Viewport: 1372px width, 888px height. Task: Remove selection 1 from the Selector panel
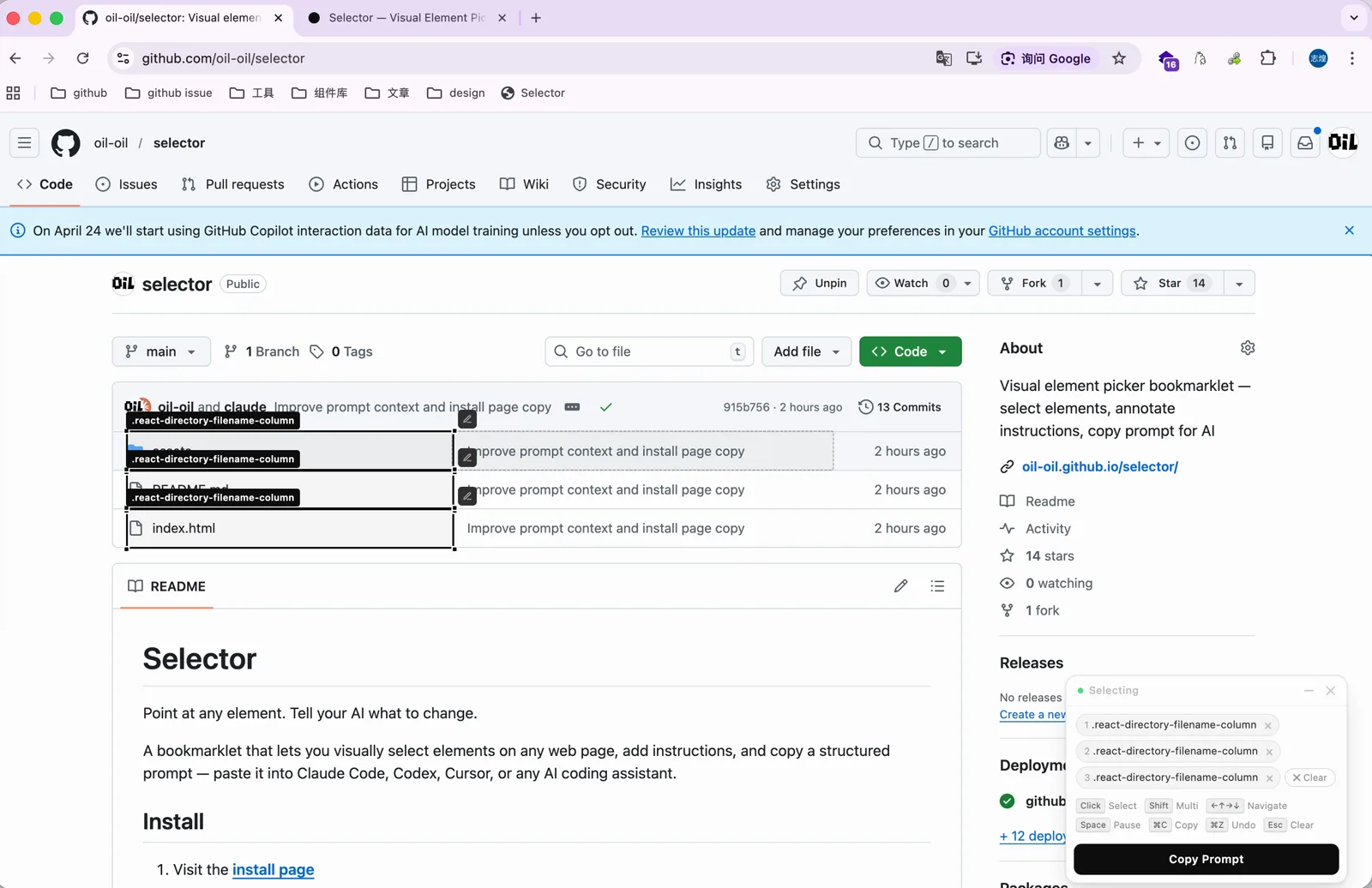click(1268, 726)
